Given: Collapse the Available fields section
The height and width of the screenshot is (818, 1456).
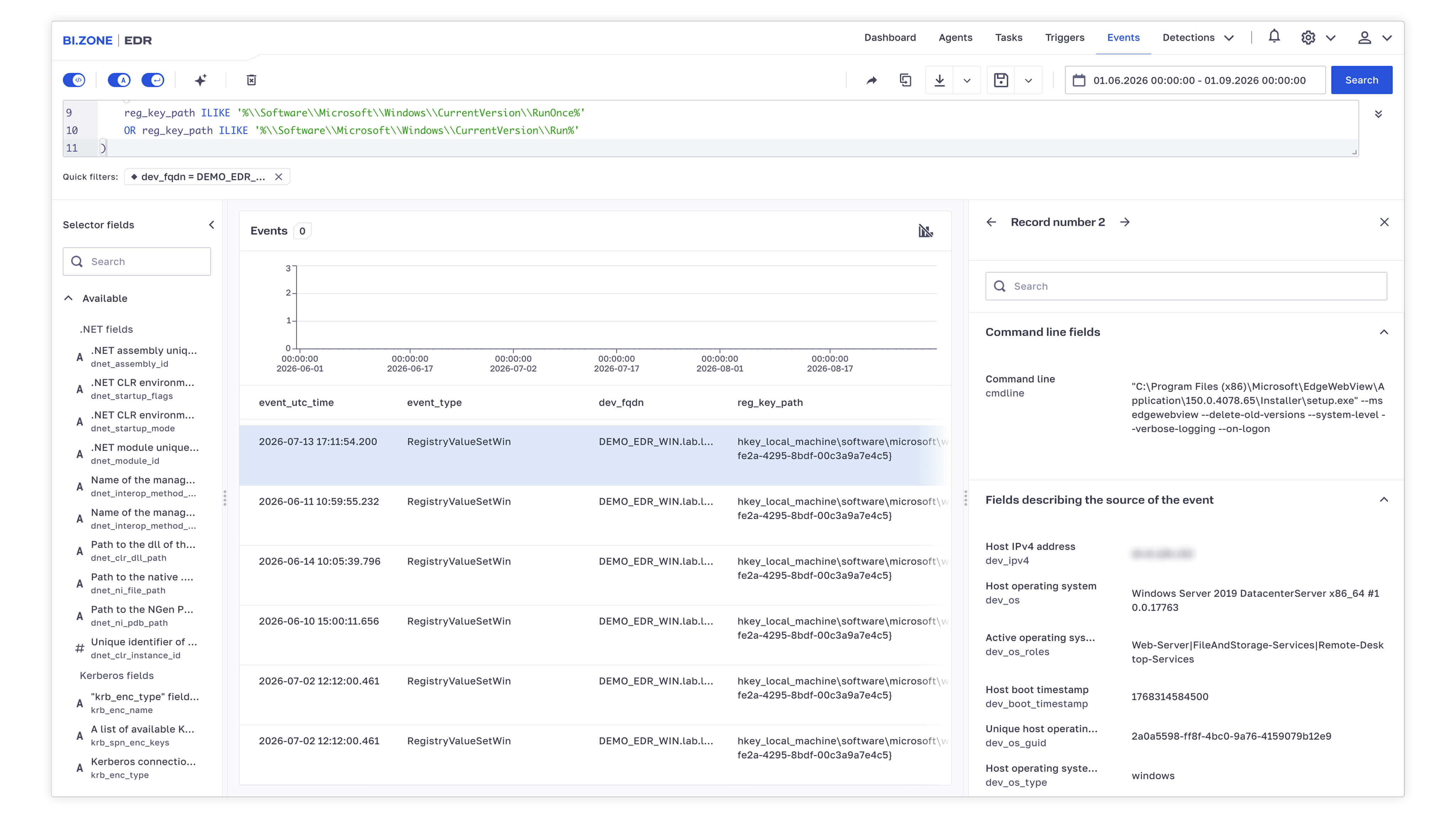Looking at the screenshot, I should pyautogui.click(x=68, y=298).
